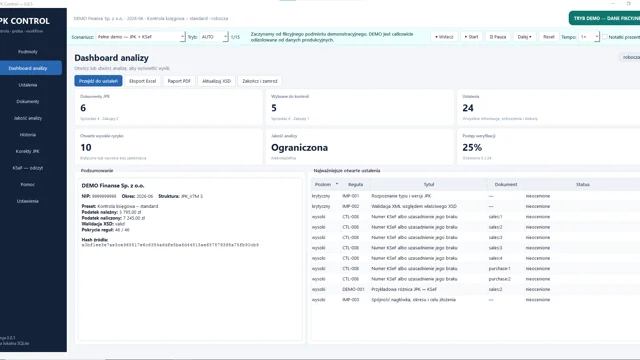
Task: Go to Ustalenia in the sidebar
Action: [x=28, y=85]
